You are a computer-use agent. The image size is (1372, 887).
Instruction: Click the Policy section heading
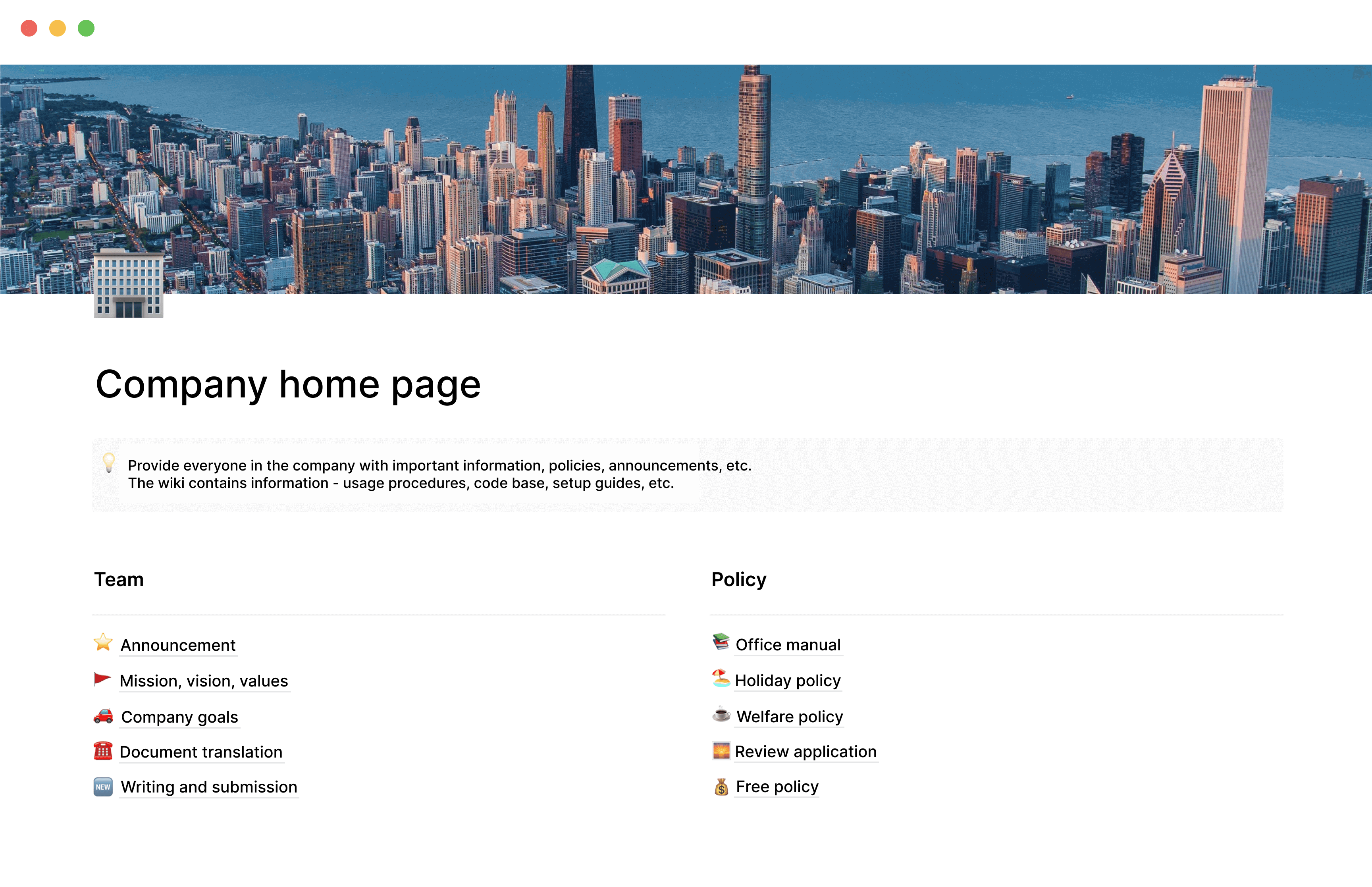pos(739,579)
